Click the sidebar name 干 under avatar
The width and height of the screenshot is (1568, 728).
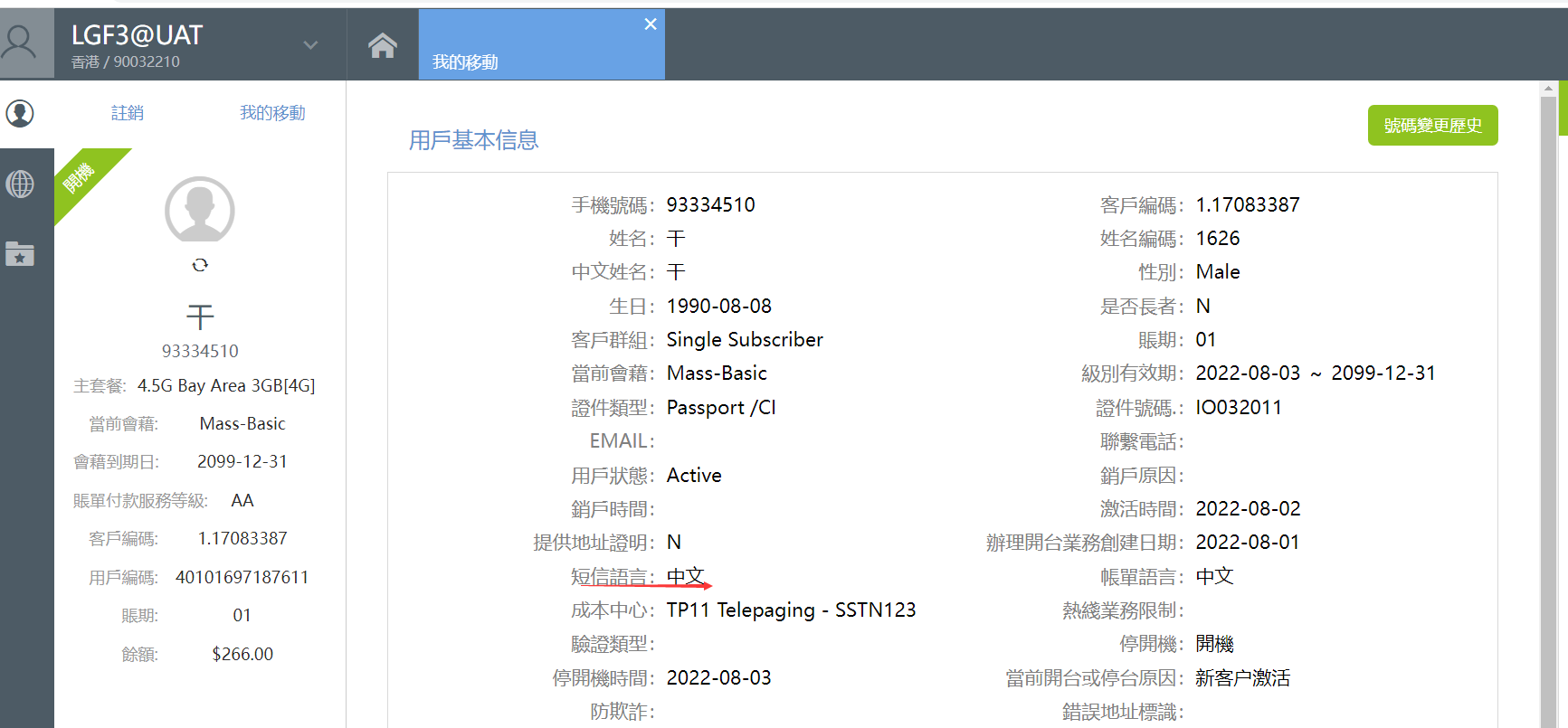(x=200, y=317)
